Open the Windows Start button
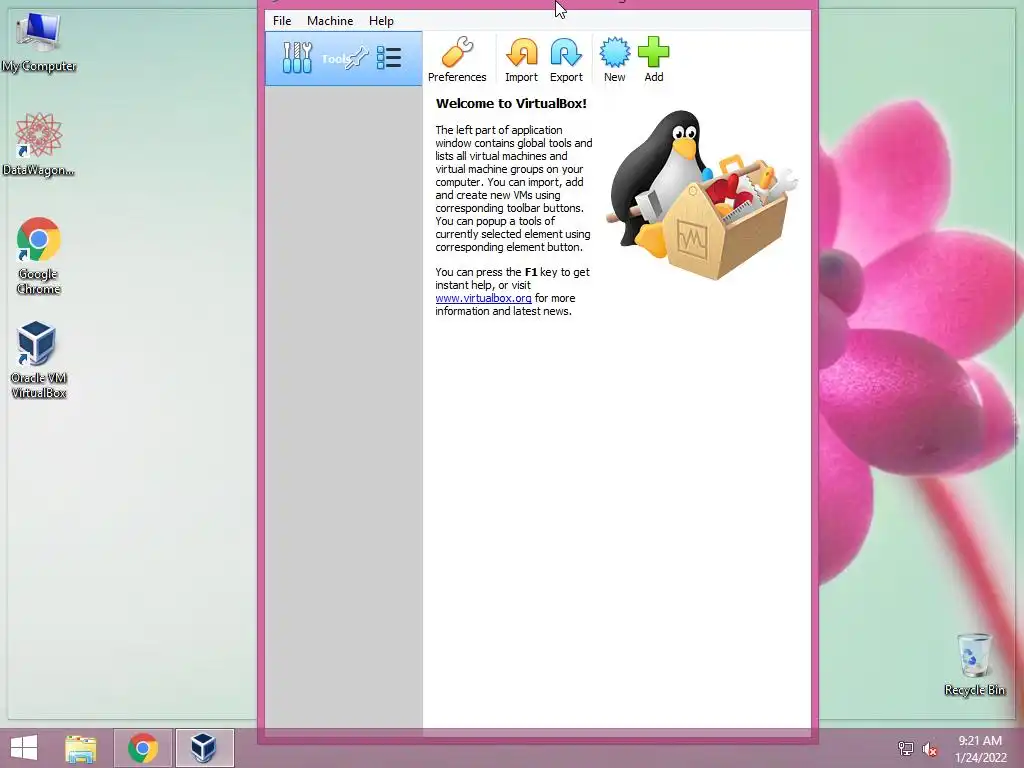Image resolution: width=1024 pixels, height=768 pixels. [24, 748]
